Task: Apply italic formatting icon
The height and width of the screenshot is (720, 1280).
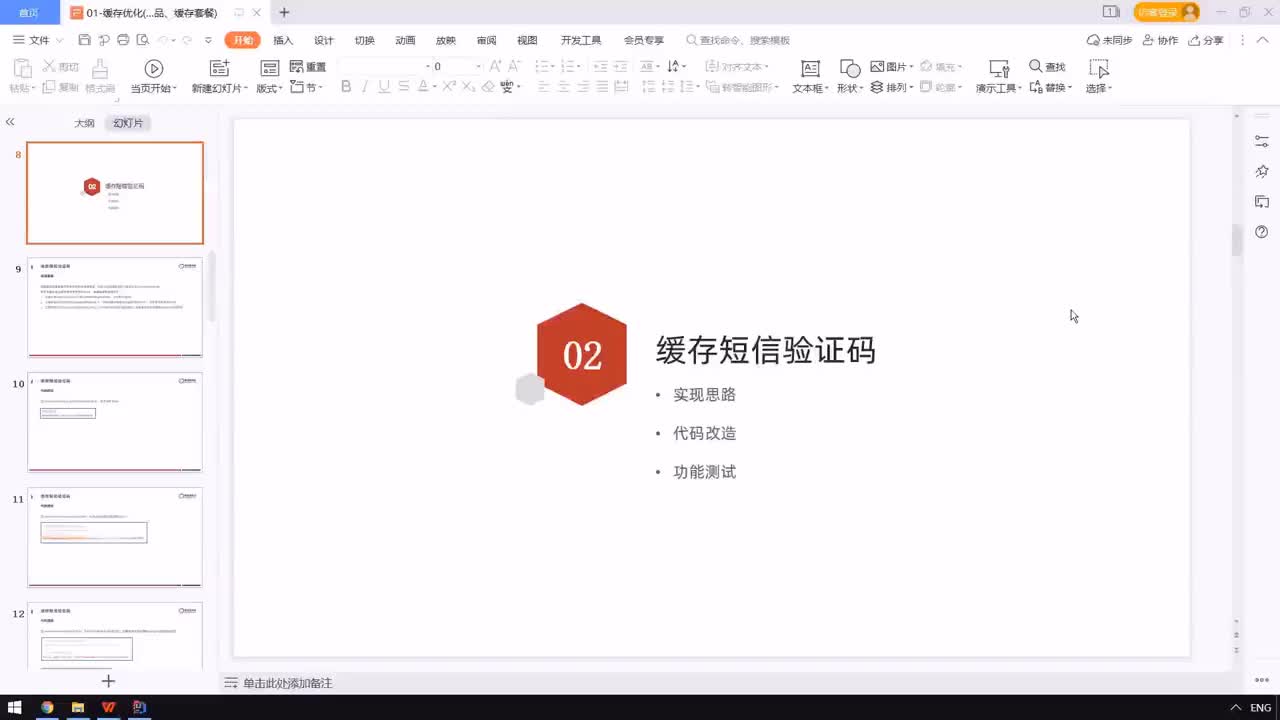Action: pyautogui.click(x=365, y=87)
